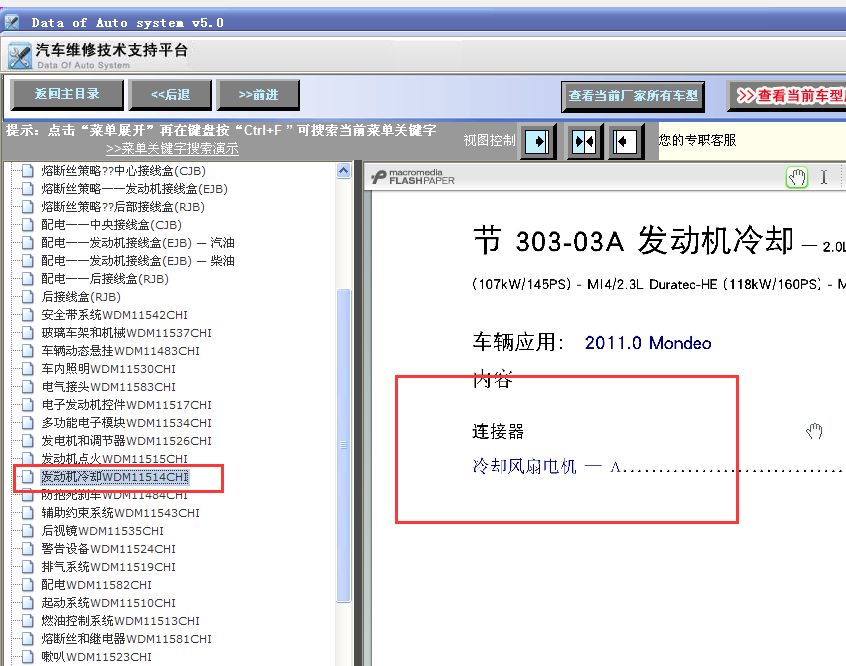Screen dimensions: 846x666
Task: Select 发动机冷却WDM11514CHI tree item
Action: [x=114, y=477]
